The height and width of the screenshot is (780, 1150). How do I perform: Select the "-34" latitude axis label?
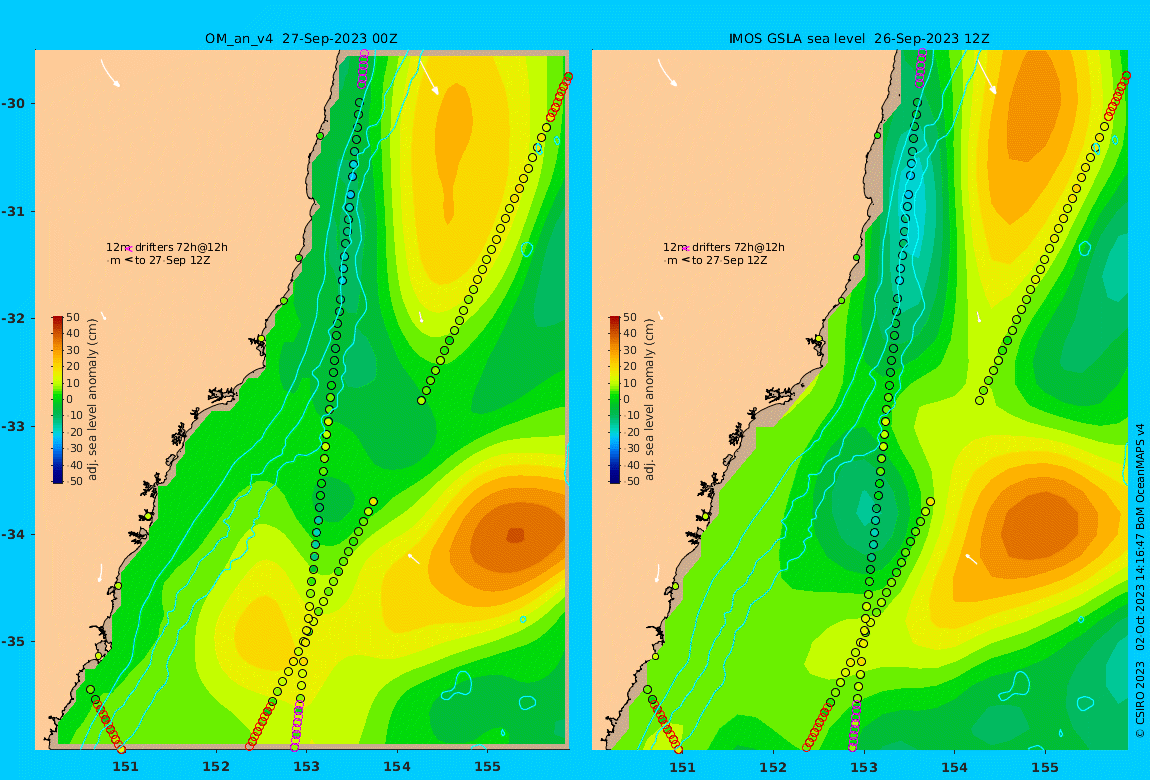[x=13, y=534]
